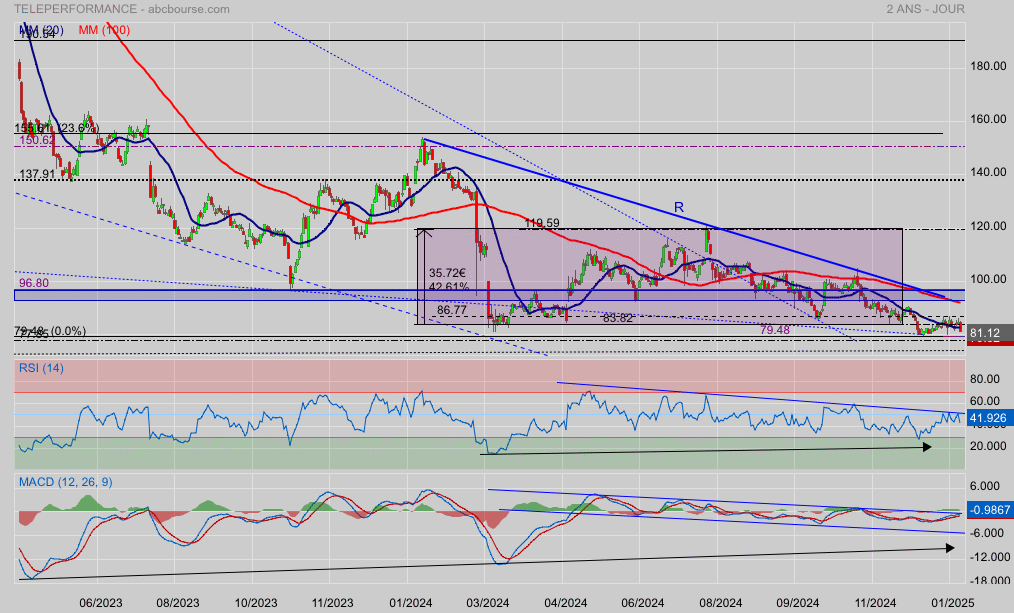Click the 35.72€ range measurement label
Viewport: 1014px width, 613px height.
click(x=448, y=274)
